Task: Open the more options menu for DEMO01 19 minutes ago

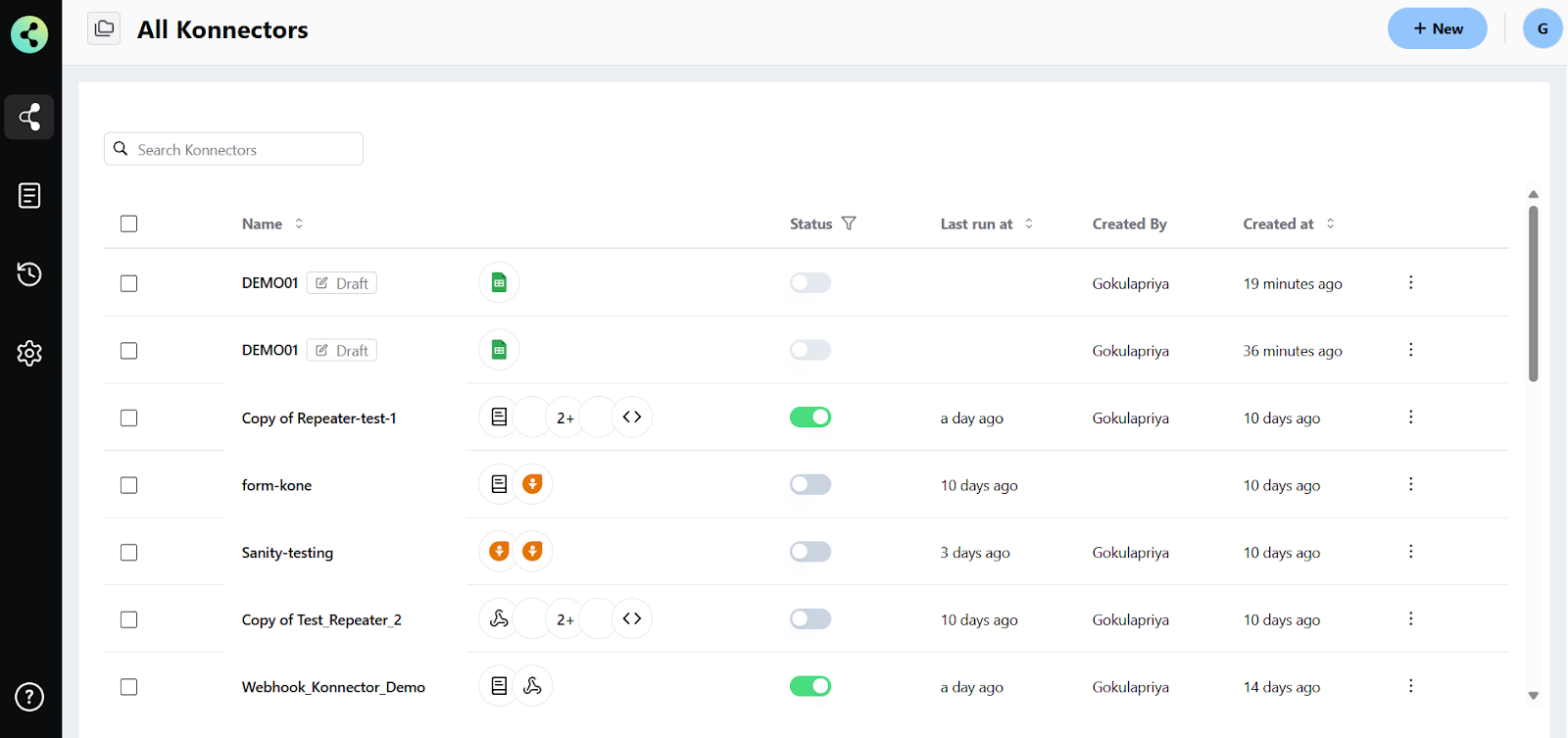Action: [x=1411, y=282]
